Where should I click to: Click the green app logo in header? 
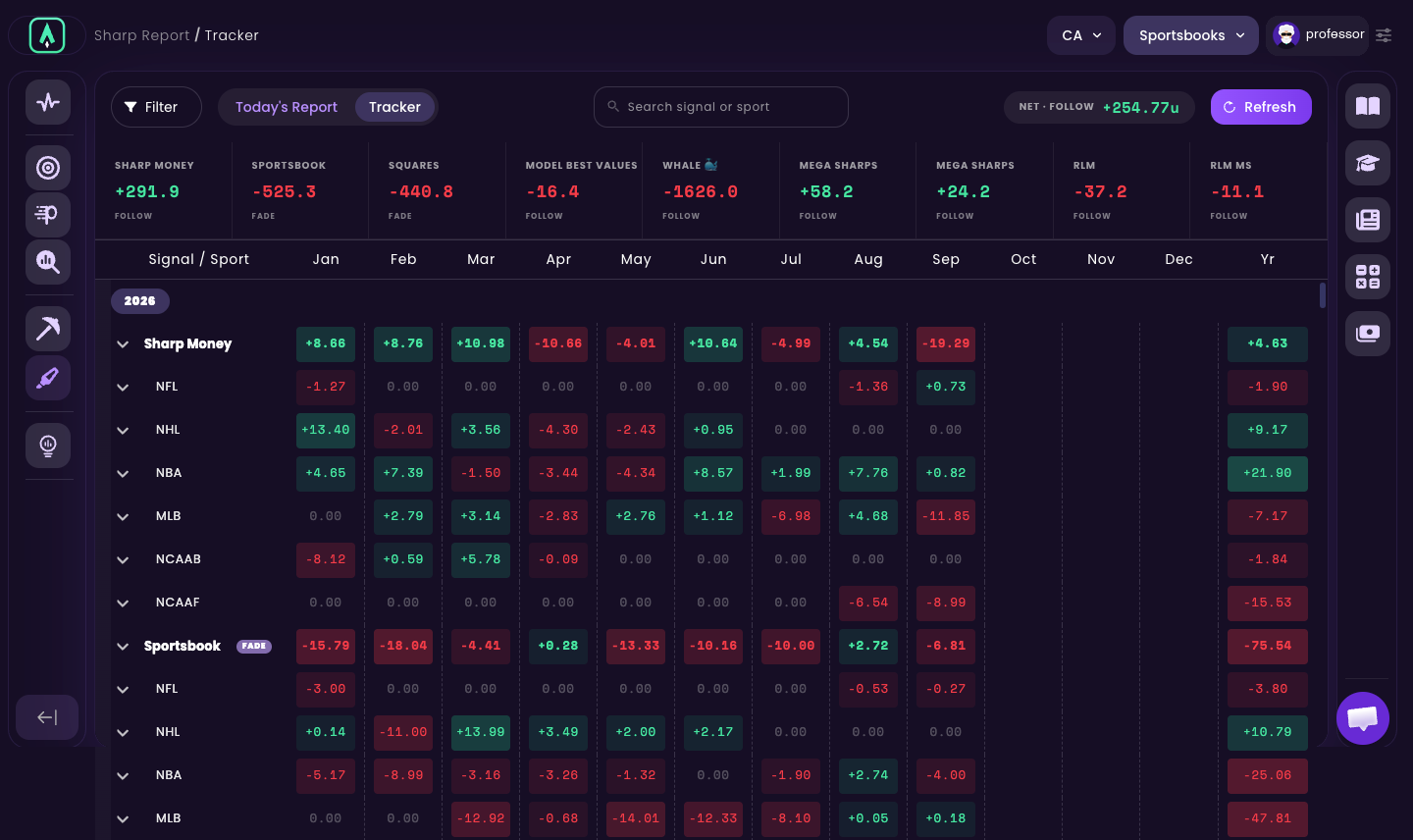[47, 35]
